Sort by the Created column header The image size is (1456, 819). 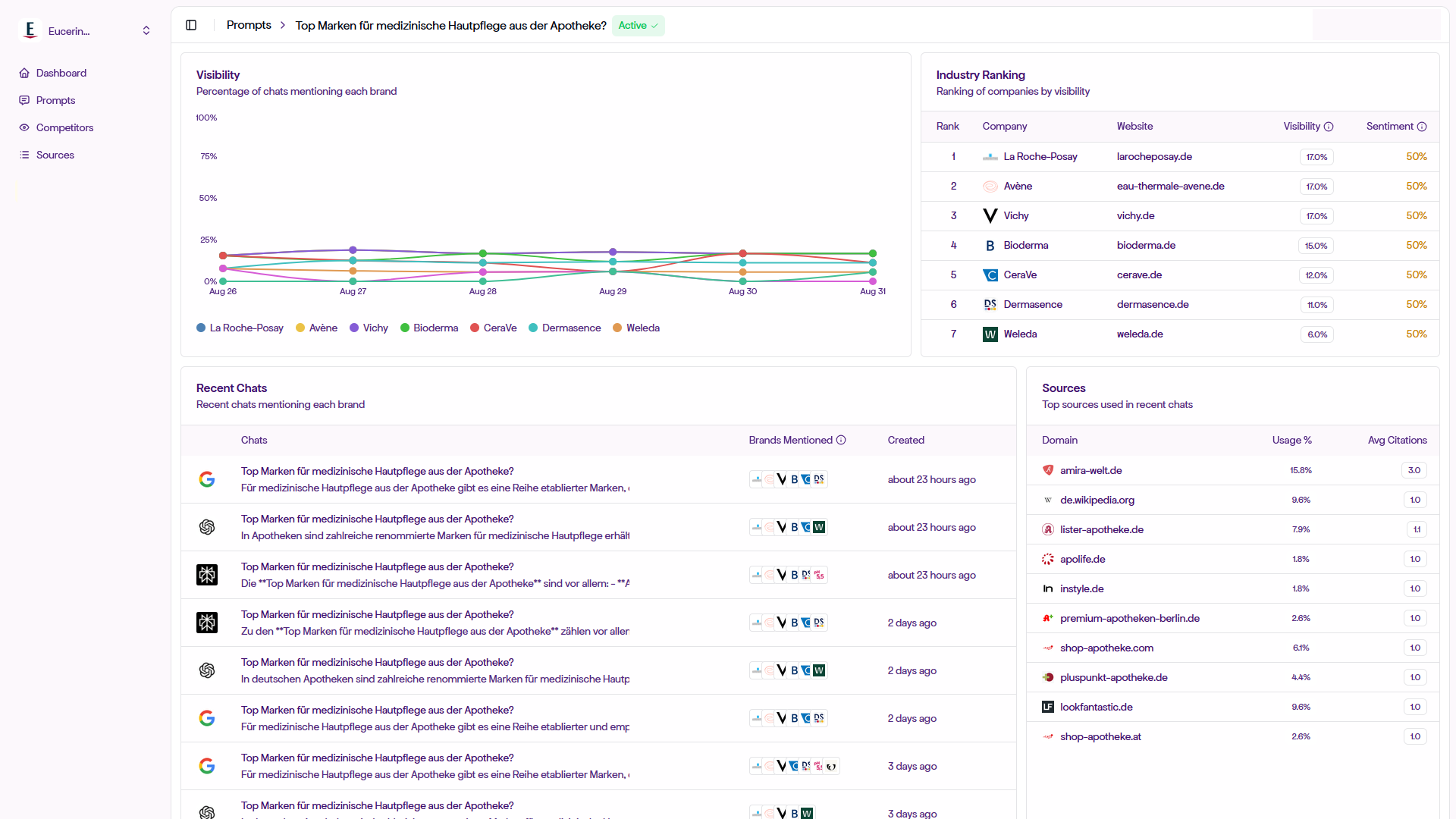coord(905,440)
